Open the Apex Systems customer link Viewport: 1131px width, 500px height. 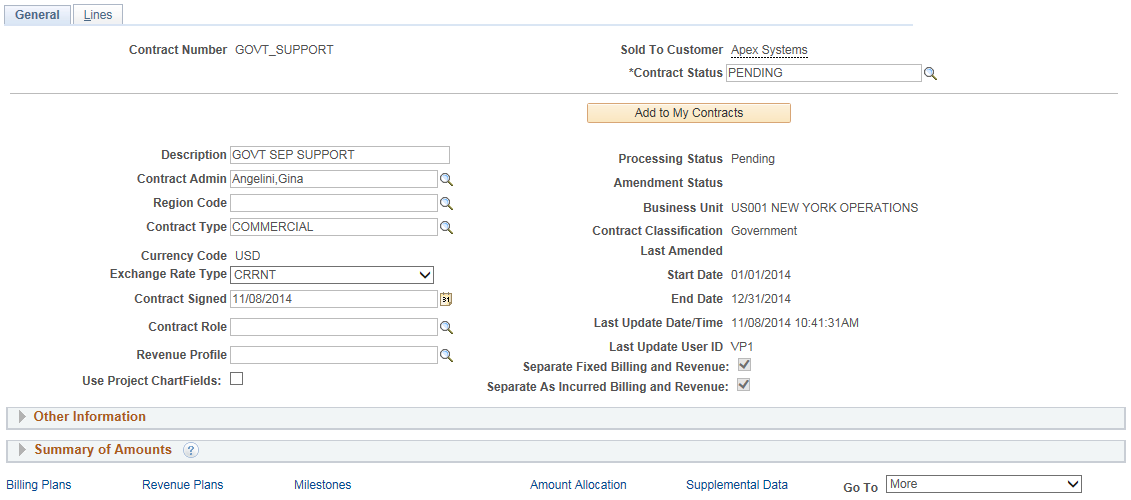[x=769, y=50]
